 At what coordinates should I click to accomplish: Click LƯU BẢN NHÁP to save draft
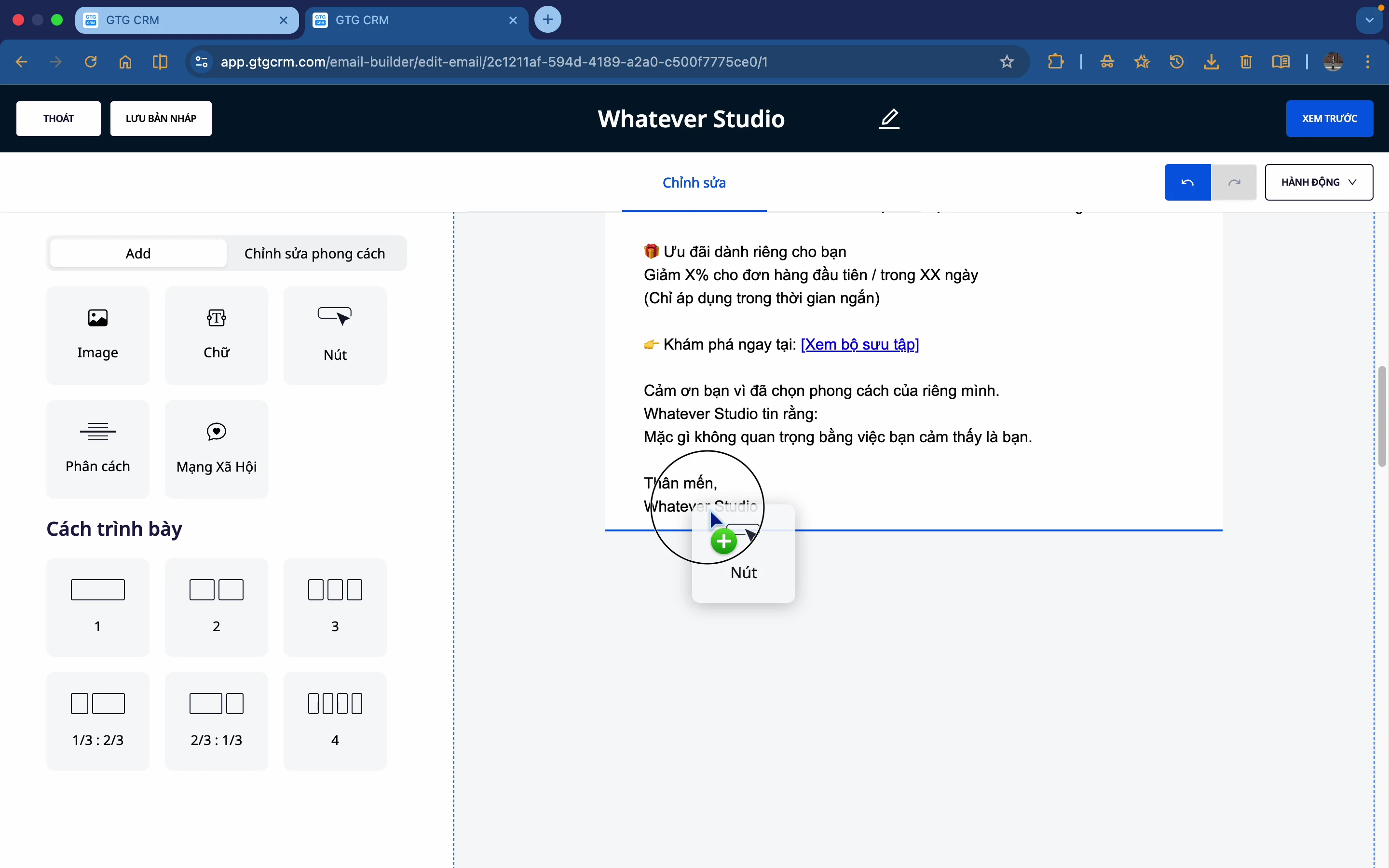(161, 118)
